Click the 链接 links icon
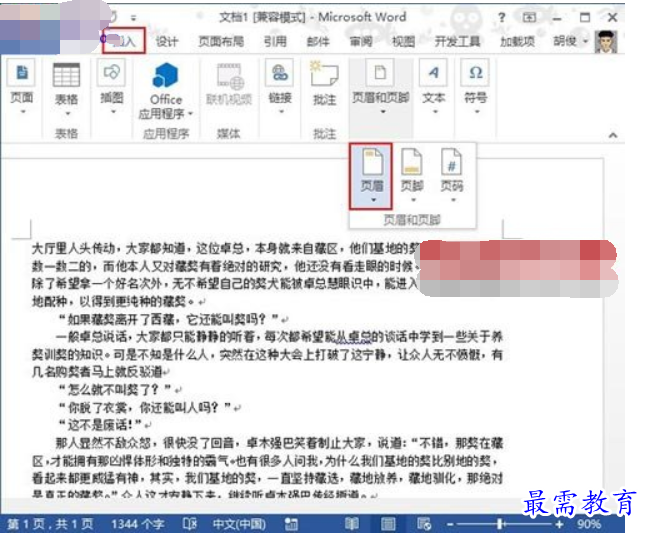This screenshot has height=534, width=645. 280,72
